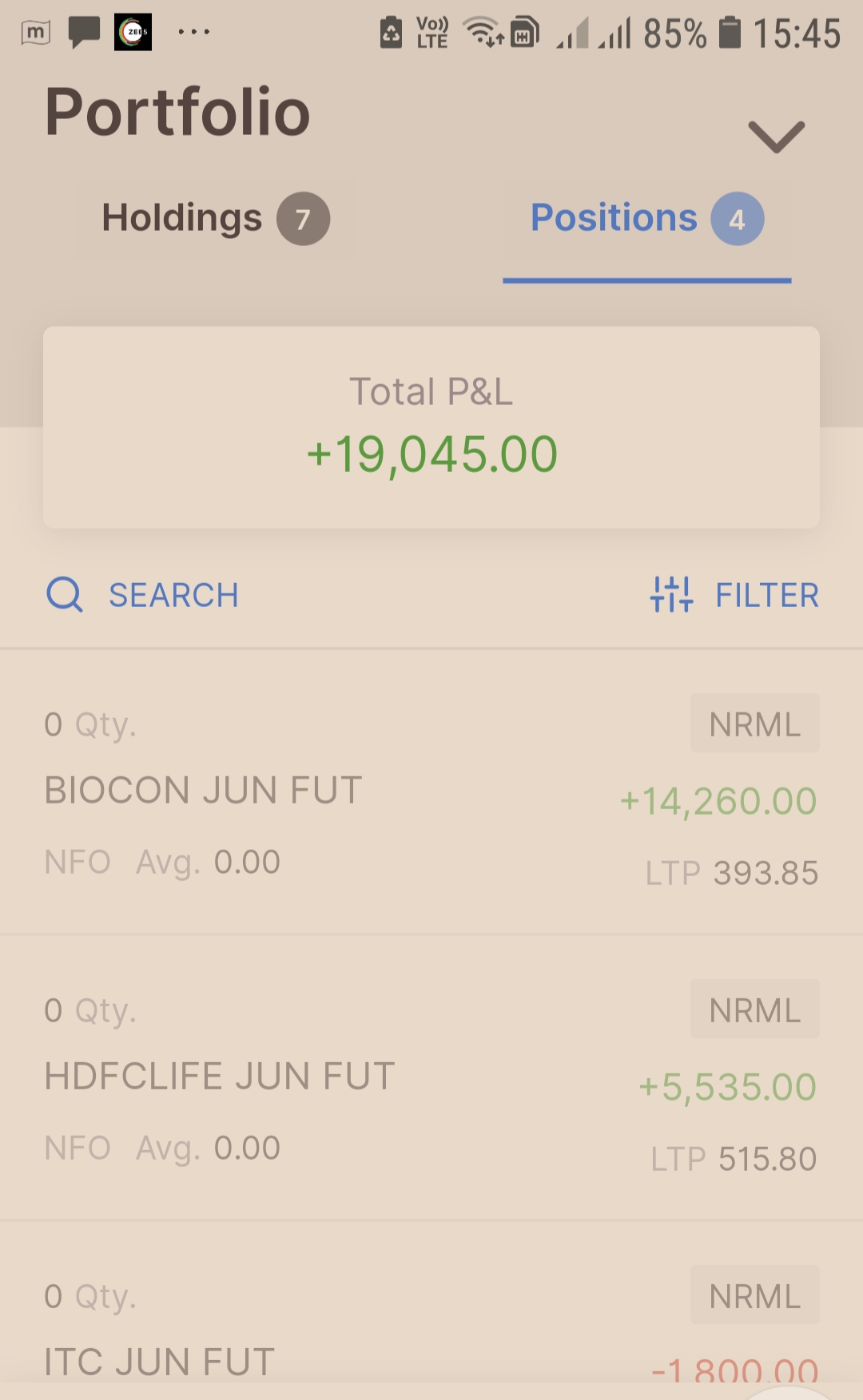863x1400 pixels.
Task: Open the filter sliders icon
Action: (671, 595)
